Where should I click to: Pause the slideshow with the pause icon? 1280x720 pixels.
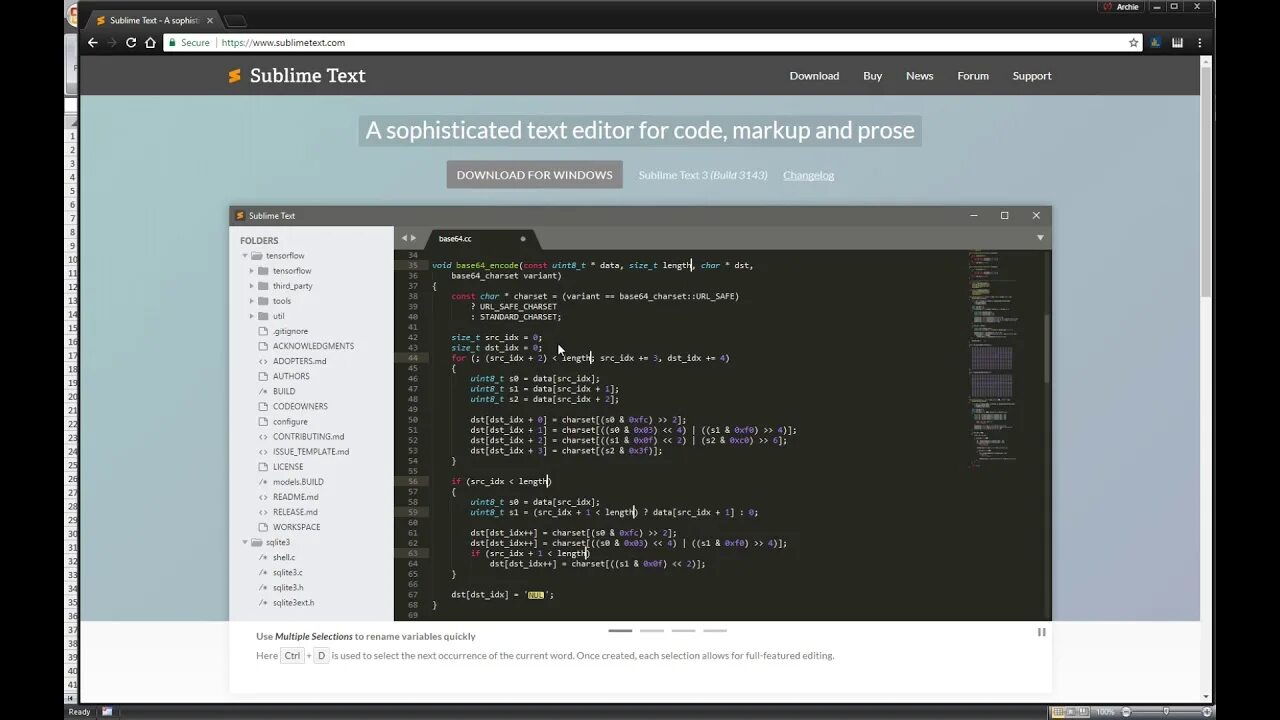coord(1041,632)
